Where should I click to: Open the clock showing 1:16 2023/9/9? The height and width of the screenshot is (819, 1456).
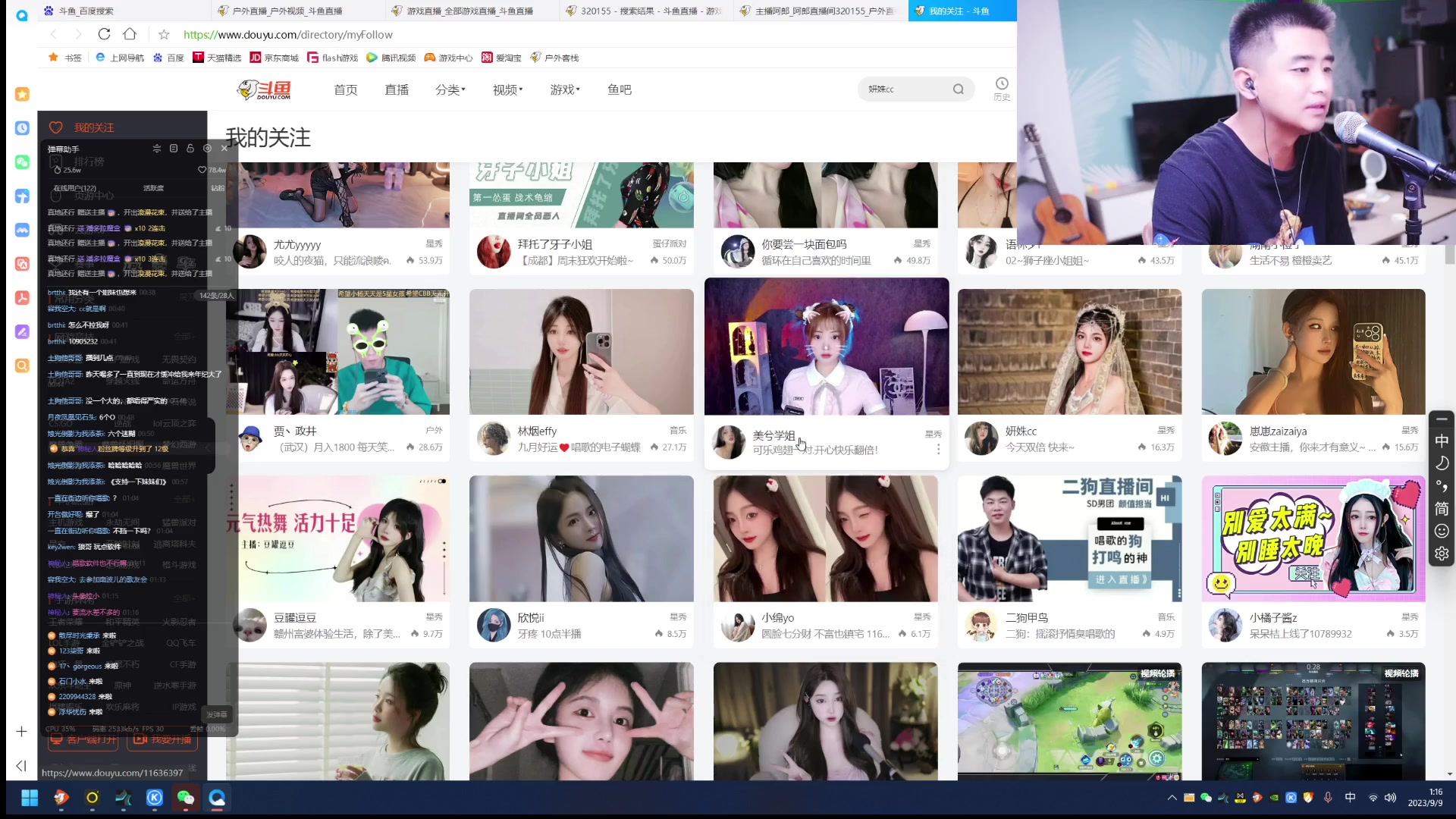[x=1426, y=798]
